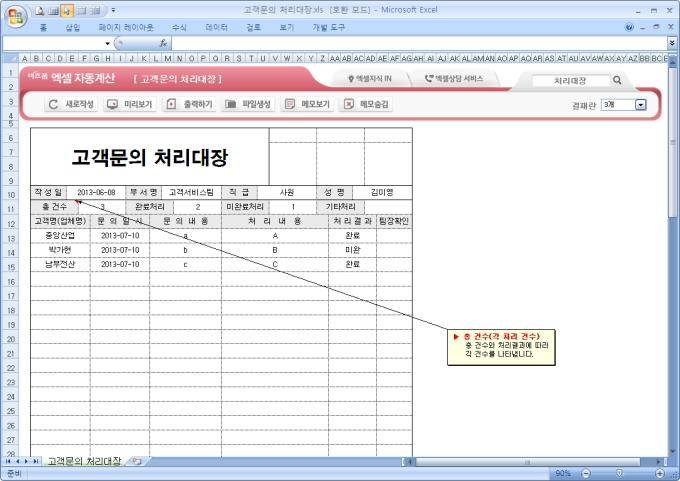Image resolution: width=680 pixels, height=481 pixels.
Task: Open the 엑셀상담 서비스 tab
Action: pos(454,79)
